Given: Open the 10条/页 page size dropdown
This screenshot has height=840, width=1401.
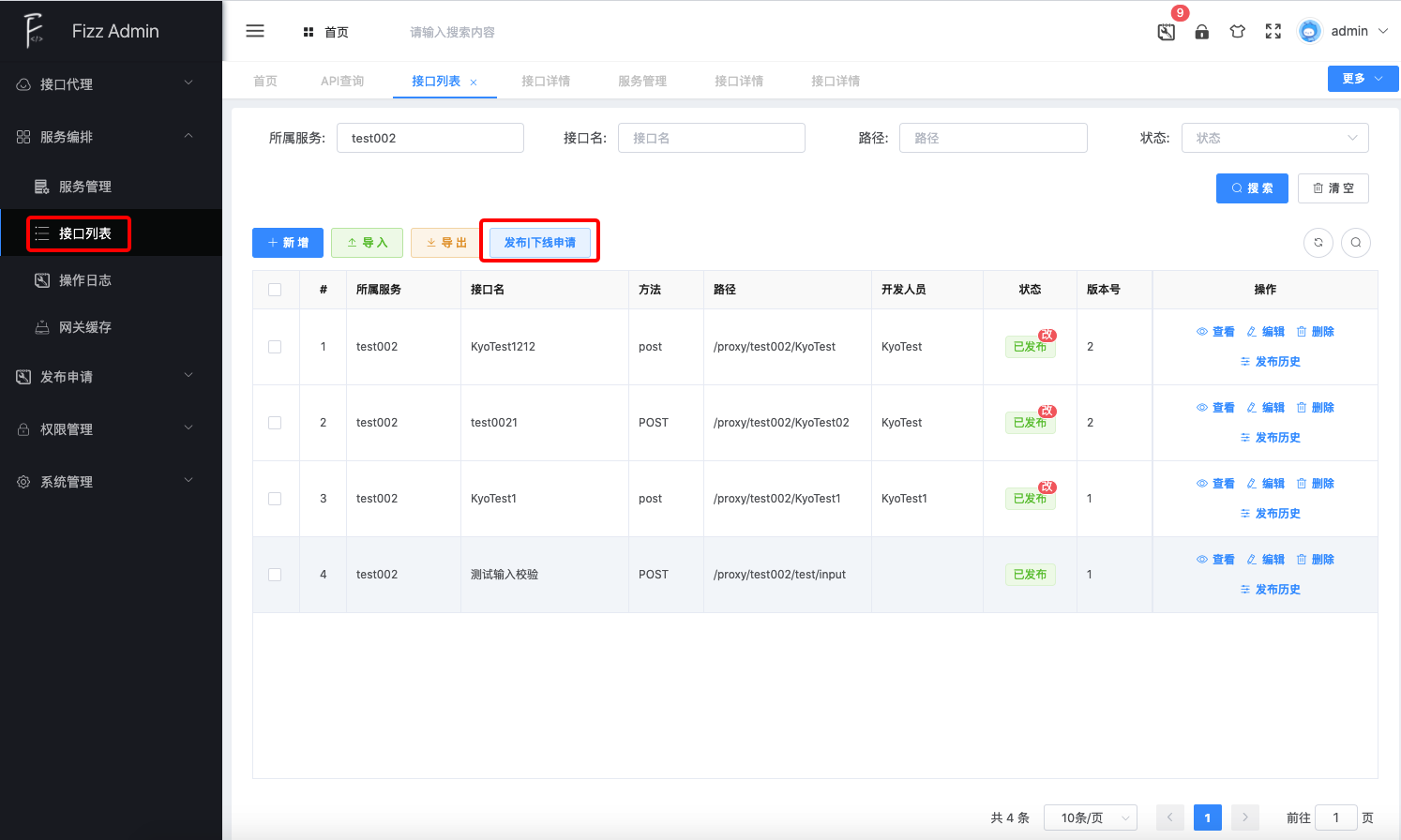Looking at the screenshot, I should coord(1092,817).
